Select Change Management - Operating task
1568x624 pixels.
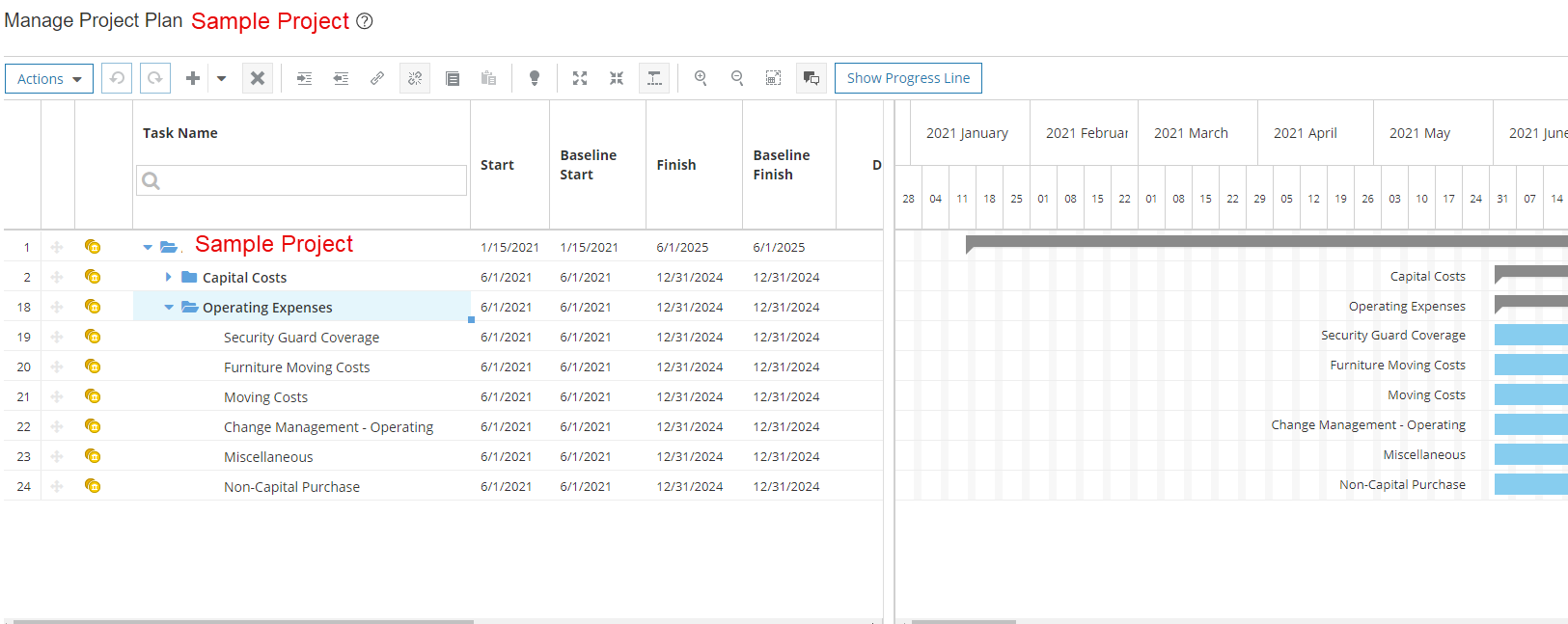coord(328,427)
